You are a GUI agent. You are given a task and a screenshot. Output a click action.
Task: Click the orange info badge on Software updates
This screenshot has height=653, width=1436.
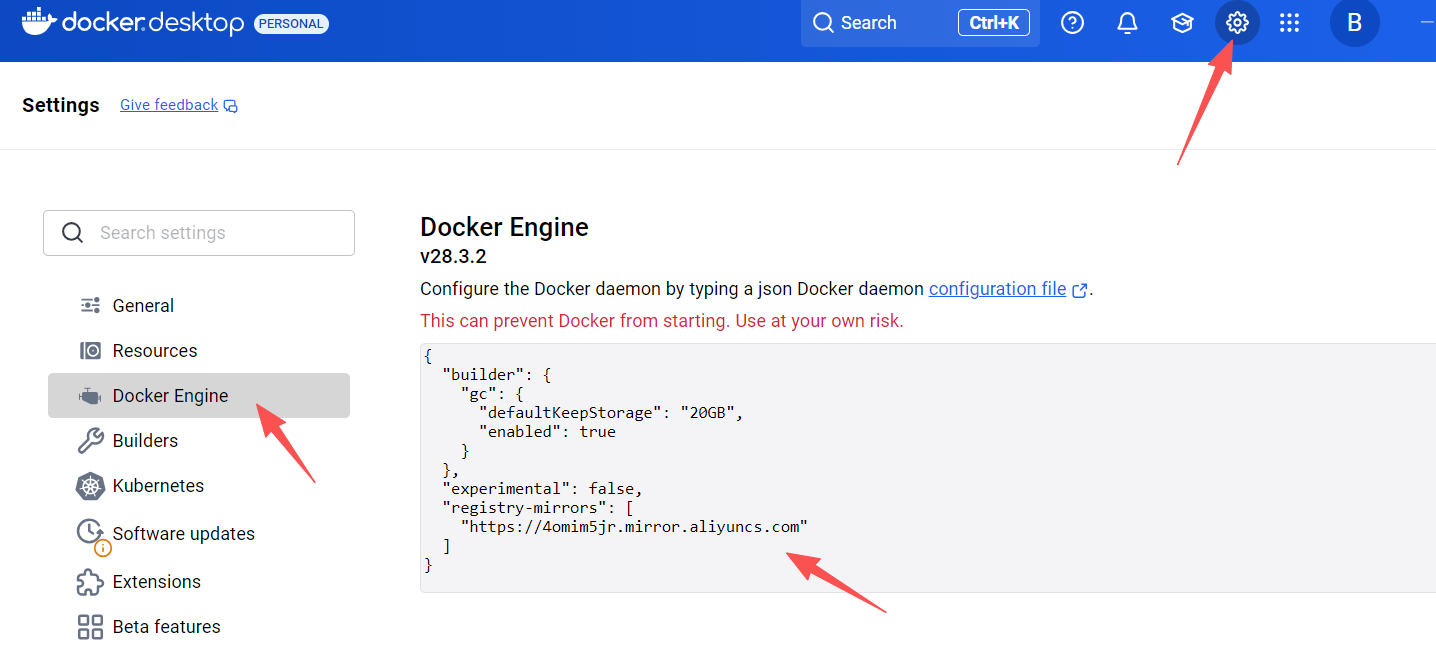click(102, 548)
